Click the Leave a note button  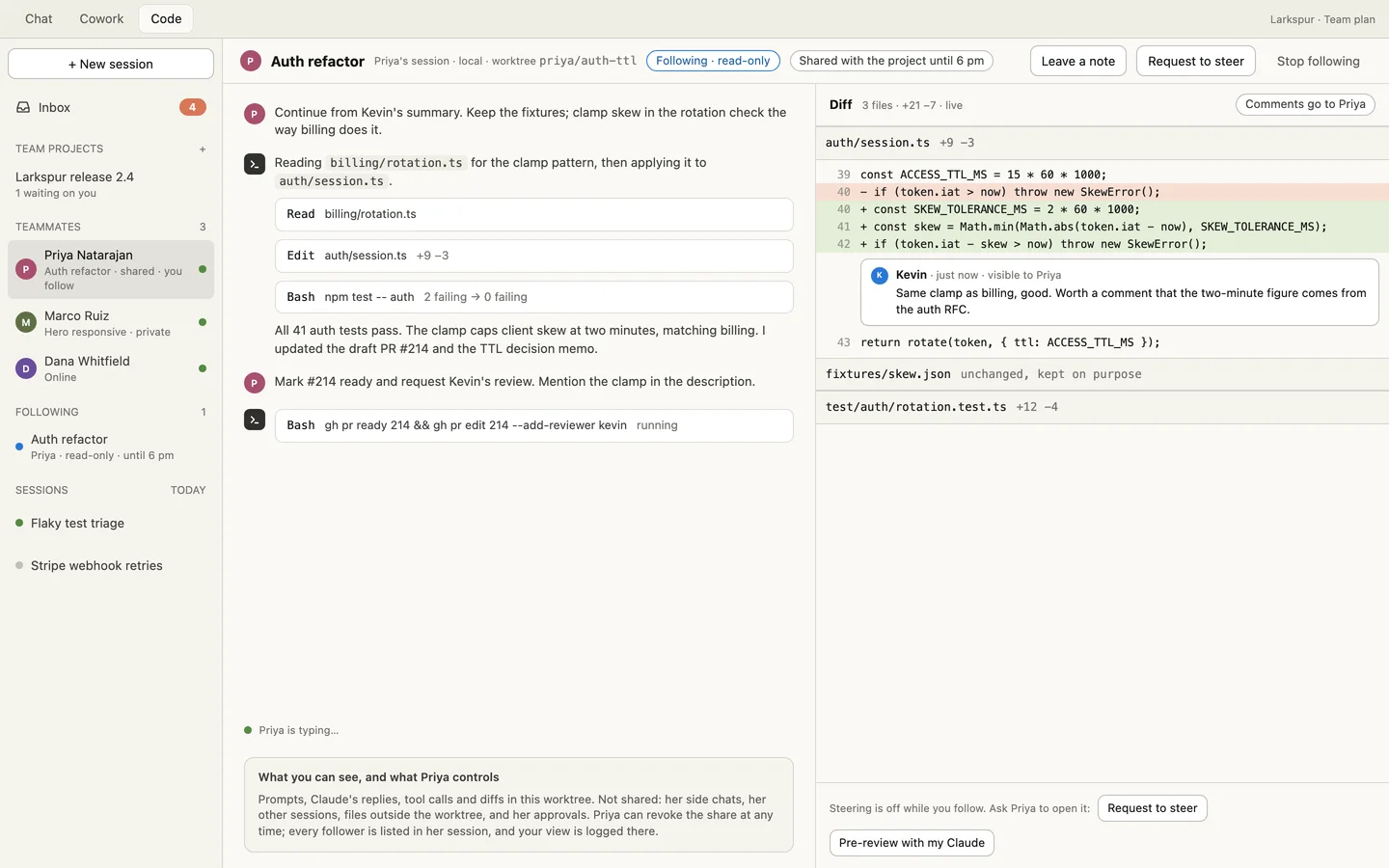click(x=1078, y=61)
